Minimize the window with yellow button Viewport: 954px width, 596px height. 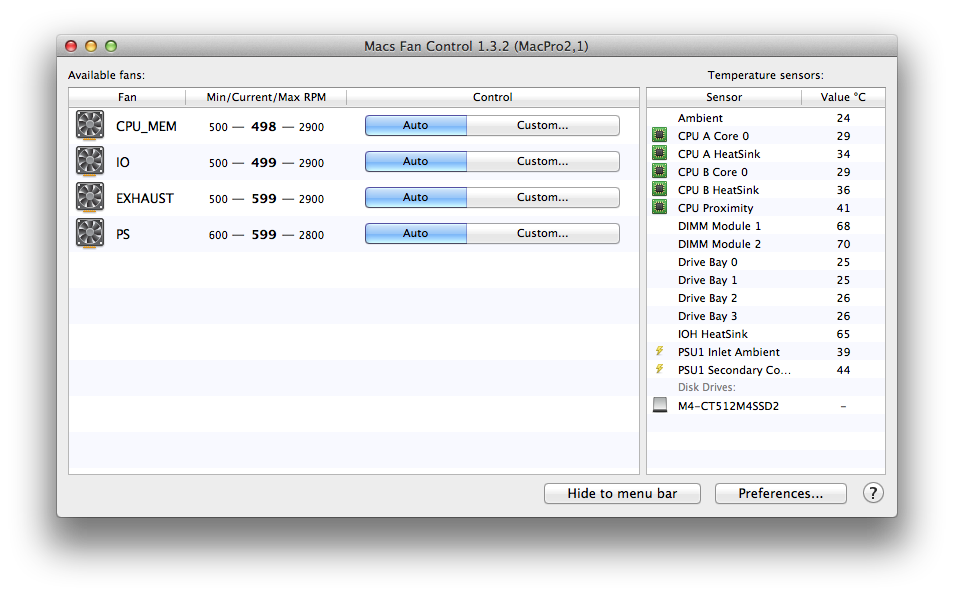point(91,46)
